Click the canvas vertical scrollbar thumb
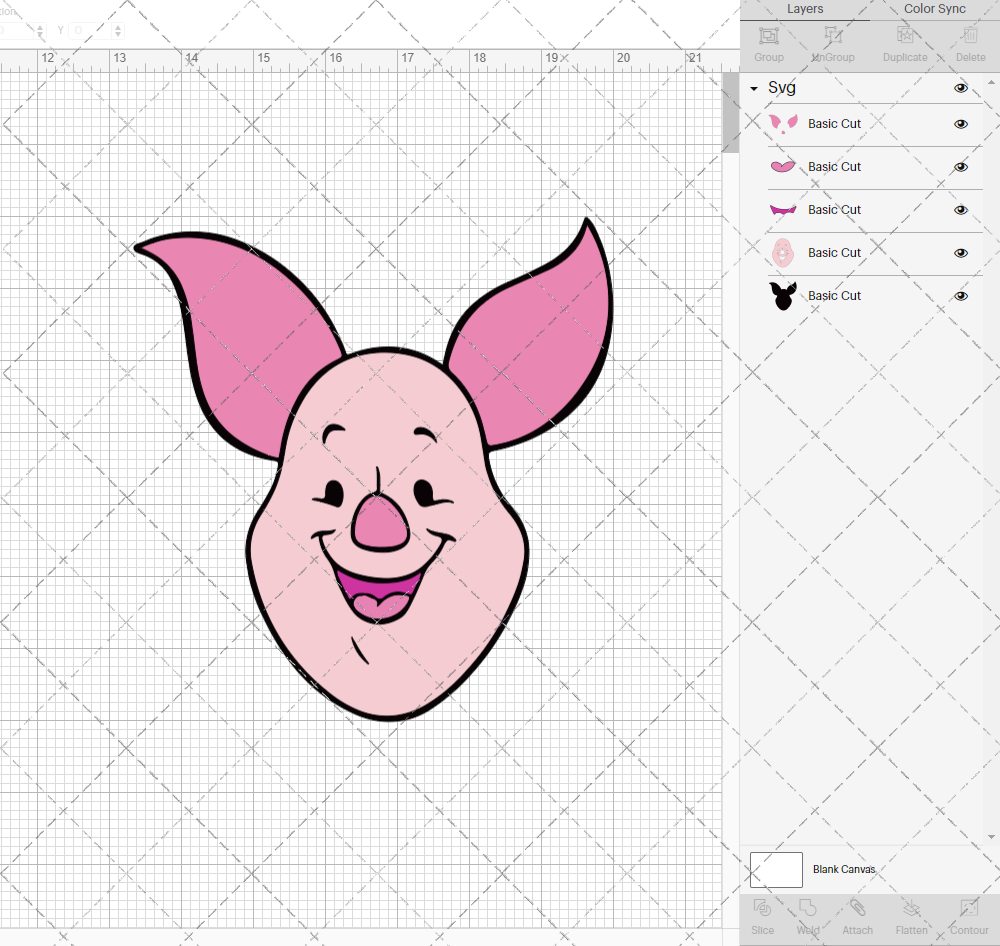The image size is (1000, 946). tap(730, 113)
